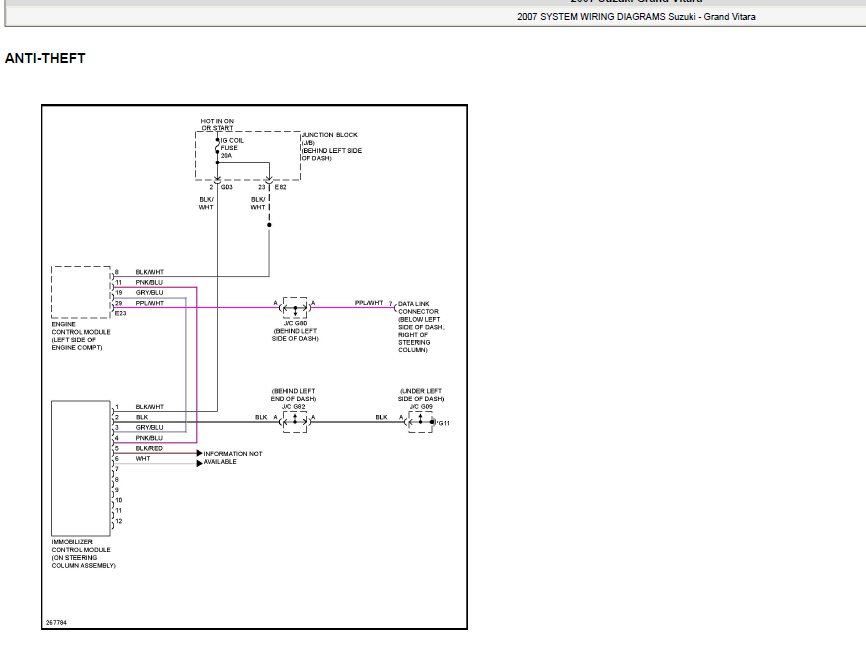
Task: Click diagram number "267784"
Action: 56,623
